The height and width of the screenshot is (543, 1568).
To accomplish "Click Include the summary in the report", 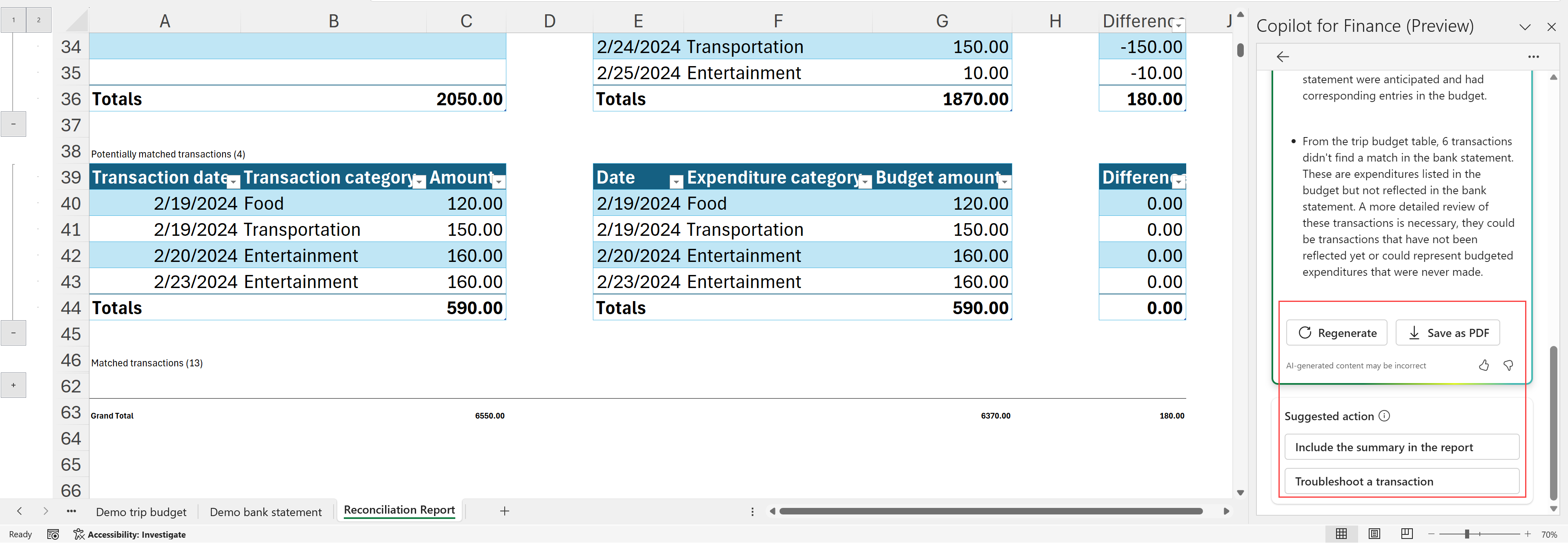I will 1401,447.
